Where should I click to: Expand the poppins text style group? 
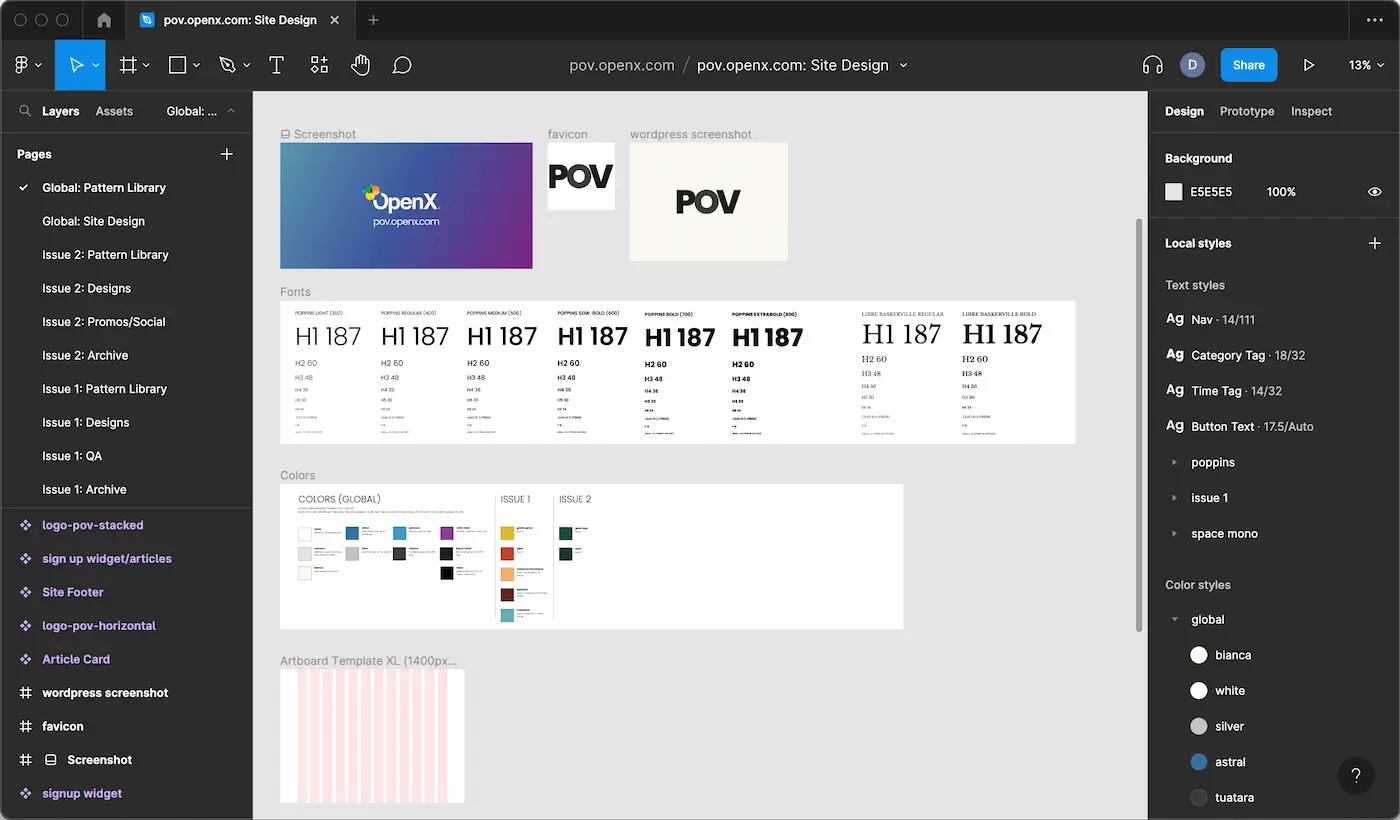[x=1175, y=463]
